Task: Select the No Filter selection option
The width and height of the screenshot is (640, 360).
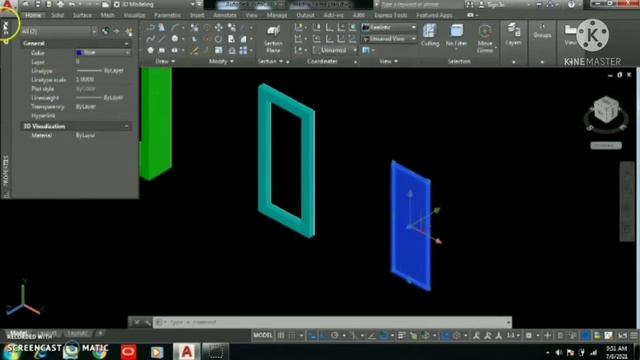Action: (456, 35)
